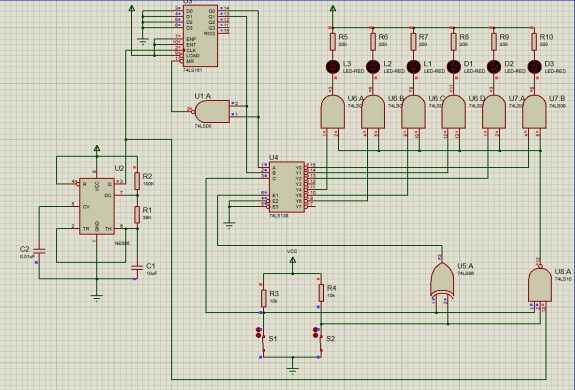Select the VCC power terminal above R3

point(293,260)
